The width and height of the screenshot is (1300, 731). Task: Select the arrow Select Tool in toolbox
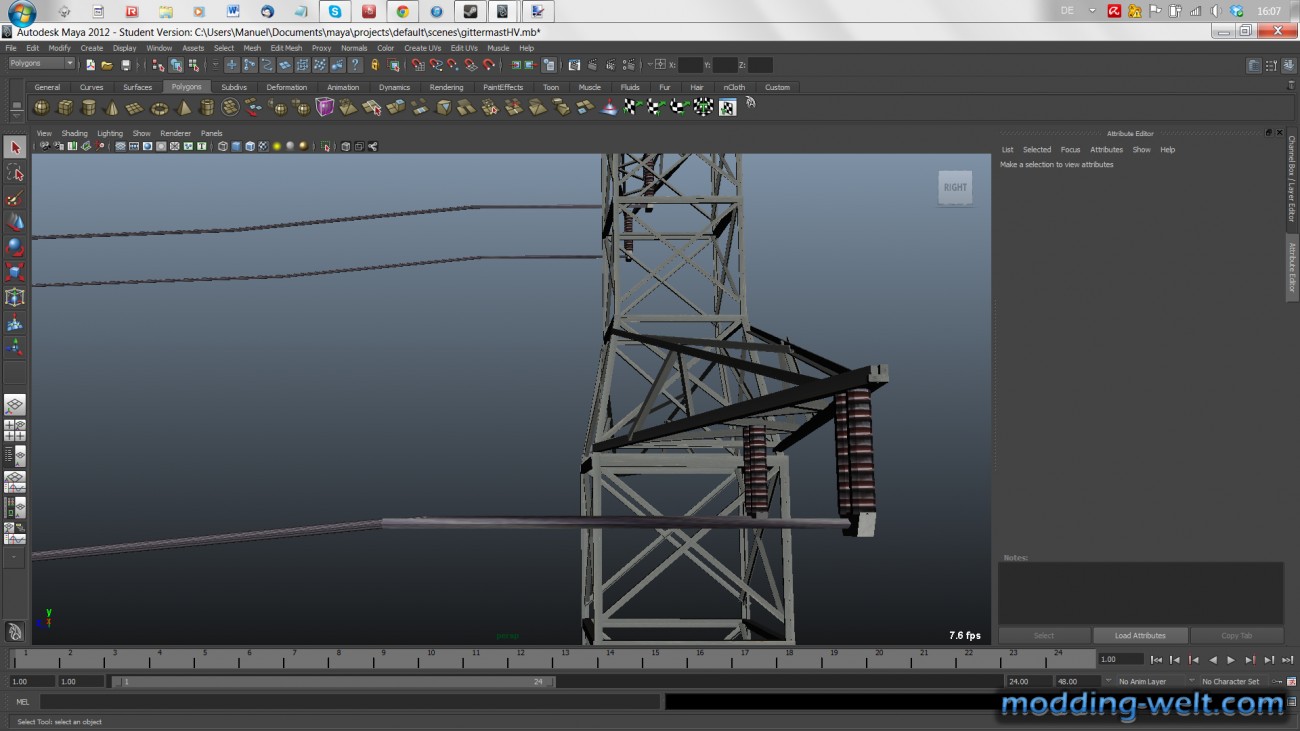click(15, 148)
